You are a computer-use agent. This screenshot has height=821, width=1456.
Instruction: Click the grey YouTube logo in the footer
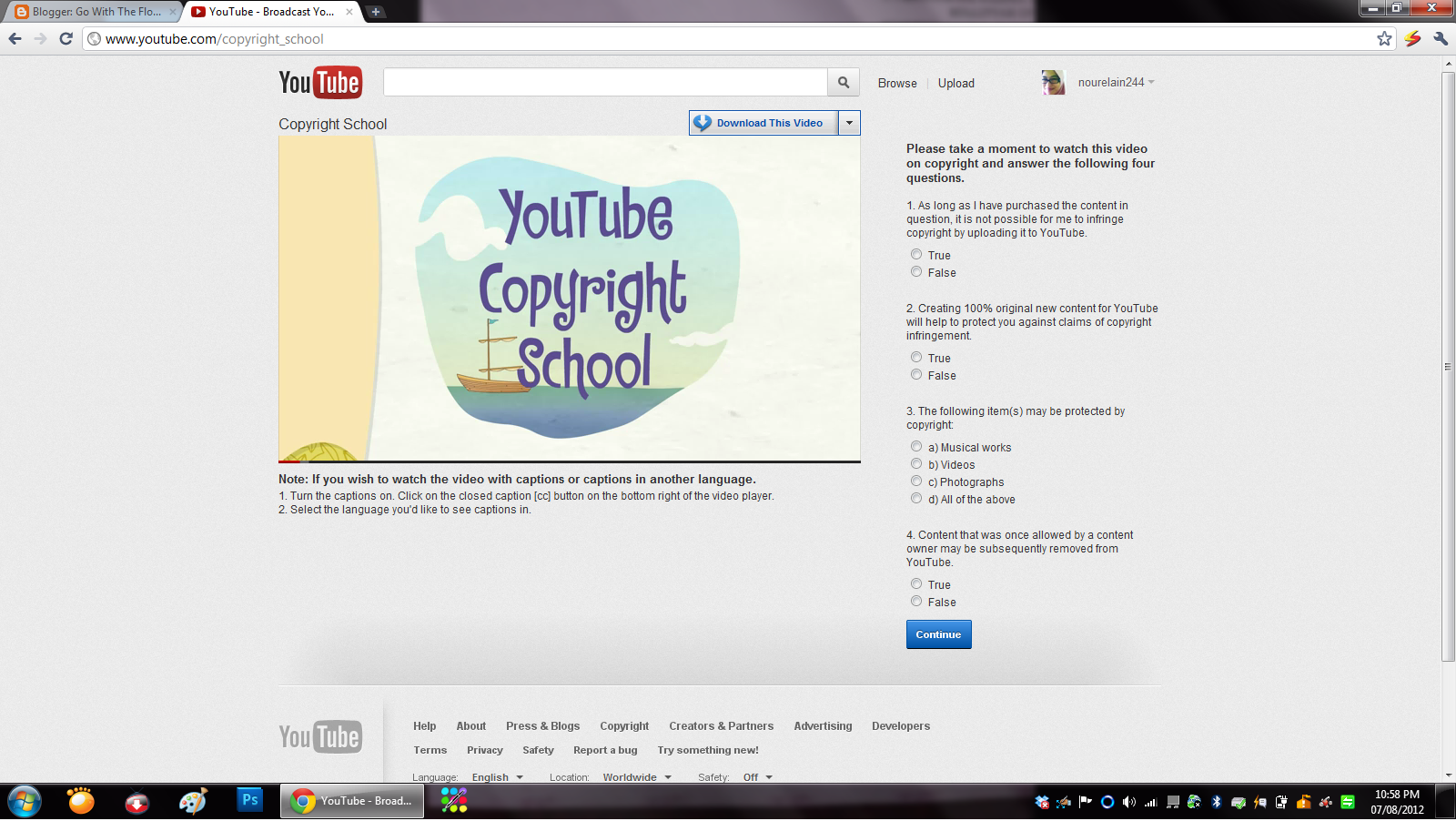tap(320, 736)
